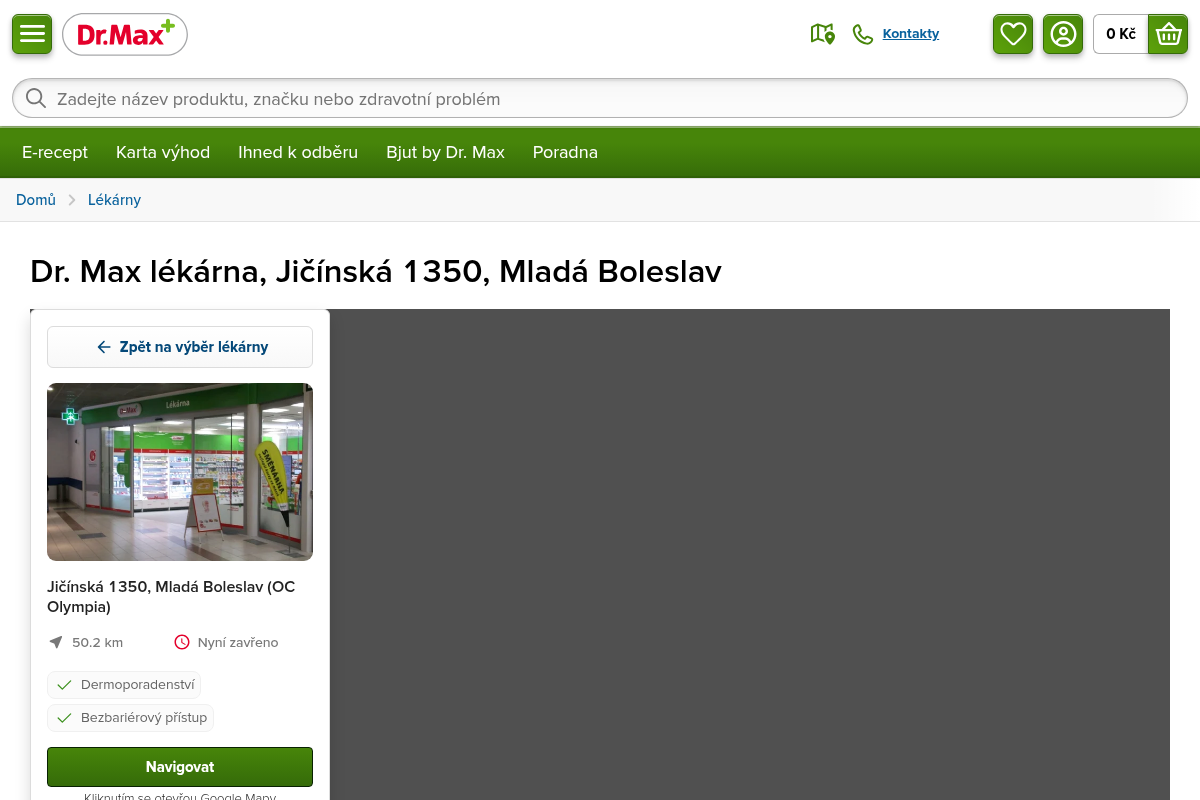Open the E-recept menu item
1200x800 pixels.
coord(55,152)
